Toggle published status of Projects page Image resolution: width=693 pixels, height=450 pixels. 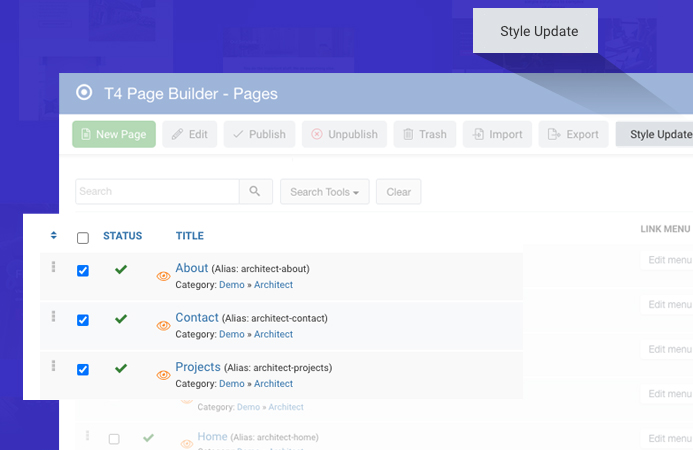[121, 368]
